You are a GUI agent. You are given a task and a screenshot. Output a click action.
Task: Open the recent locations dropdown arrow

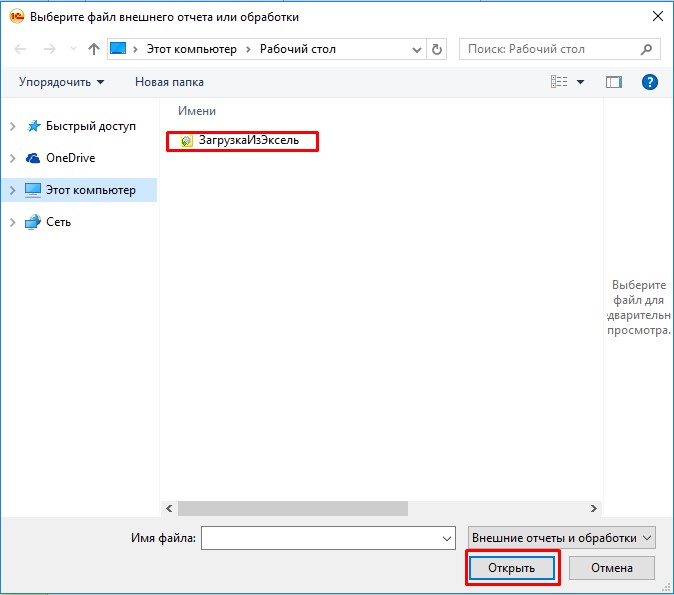click(x=73, y=49)
